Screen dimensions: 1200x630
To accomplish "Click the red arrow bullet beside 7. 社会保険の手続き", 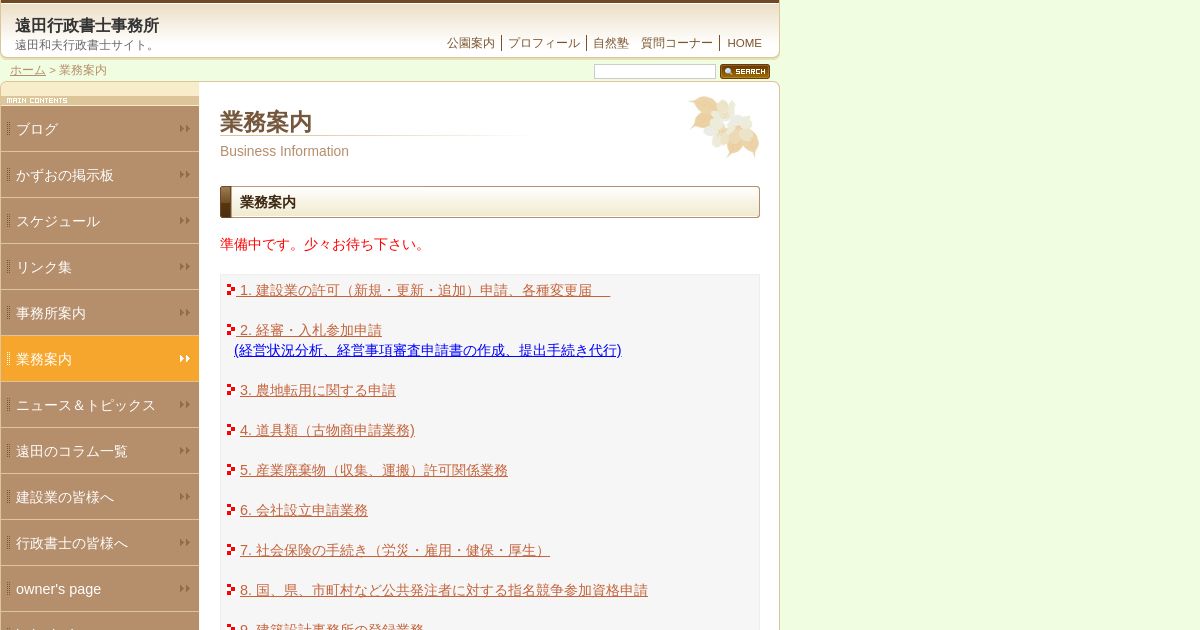I will click(231, 550).
